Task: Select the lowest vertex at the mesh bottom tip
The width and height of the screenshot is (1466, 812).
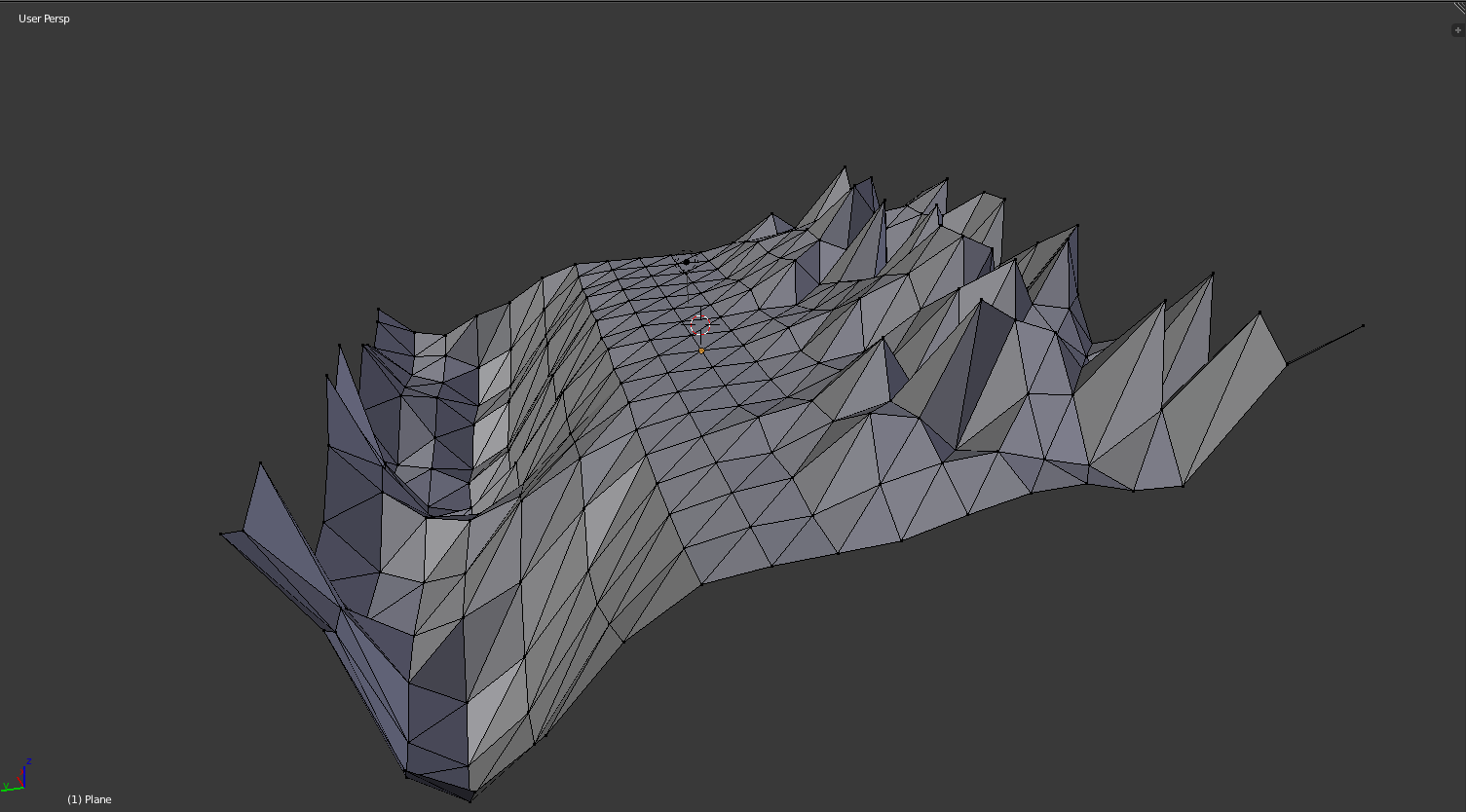Action: pos(471,801)
